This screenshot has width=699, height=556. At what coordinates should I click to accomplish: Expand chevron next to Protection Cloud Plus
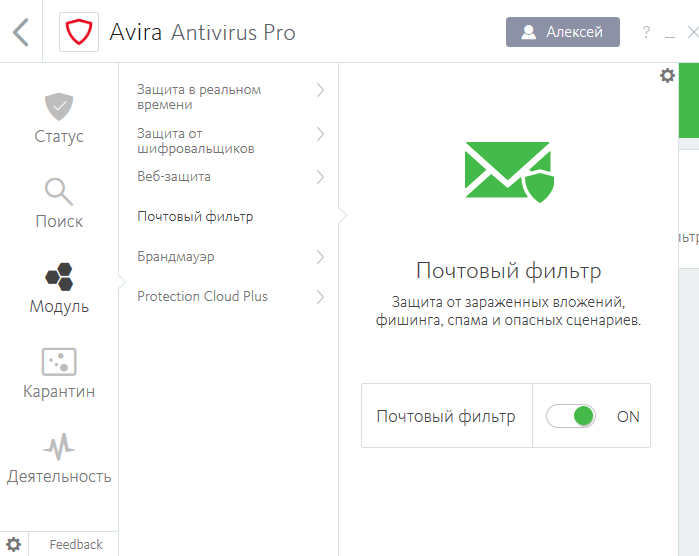[320, 297]
